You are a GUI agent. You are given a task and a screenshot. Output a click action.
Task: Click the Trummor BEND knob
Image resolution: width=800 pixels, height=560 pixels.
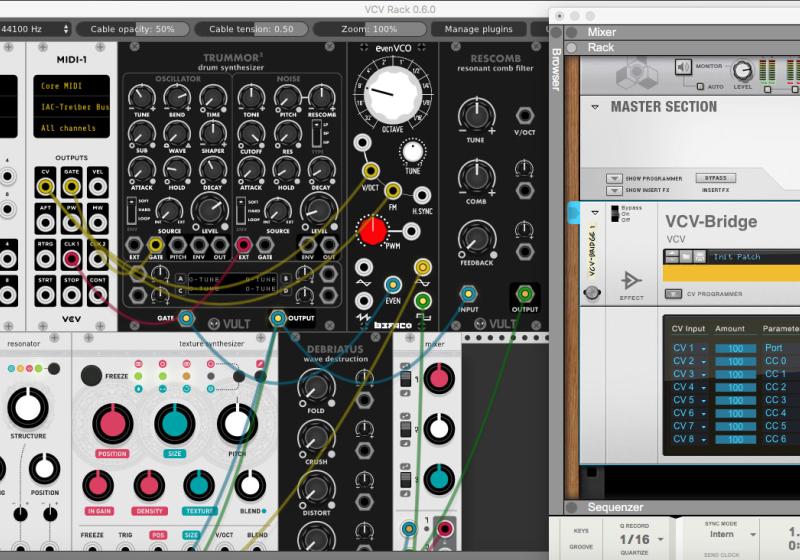pos(177,97)
